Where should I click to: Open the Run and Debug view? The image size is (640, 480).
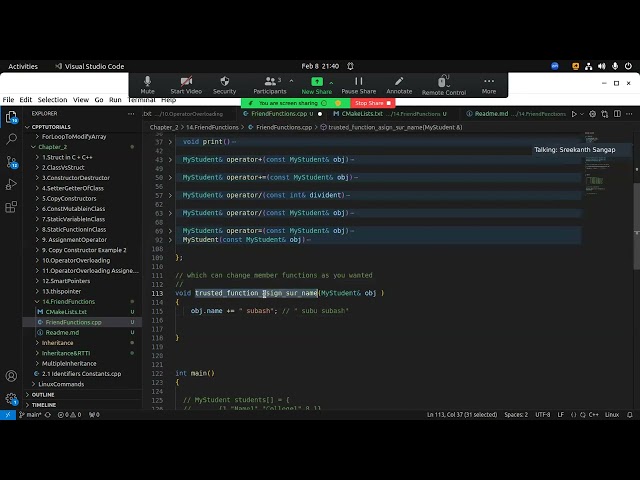click(x=11, y=184)
